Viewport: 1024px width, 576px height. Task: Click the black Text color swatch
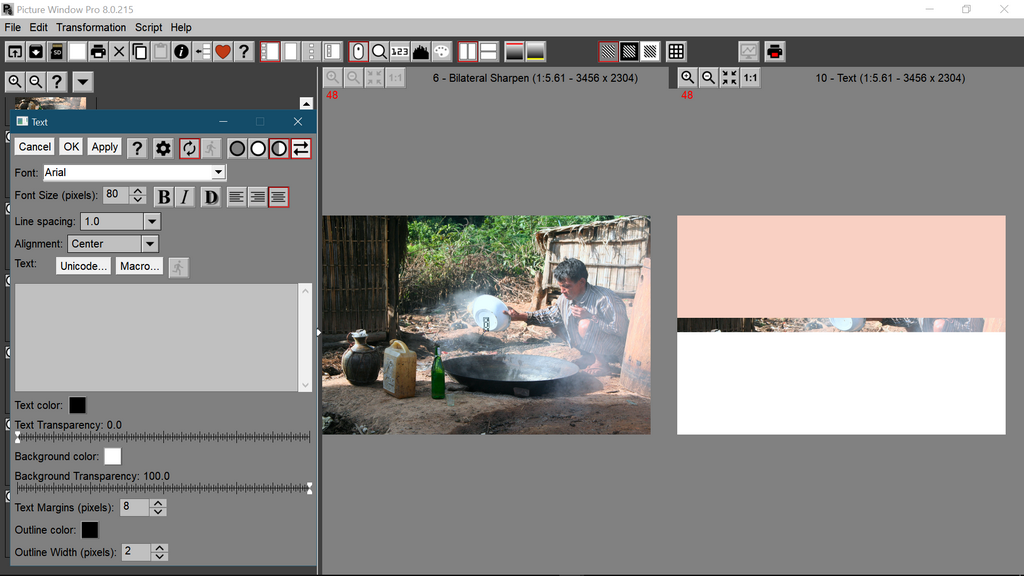click(77, 405)
